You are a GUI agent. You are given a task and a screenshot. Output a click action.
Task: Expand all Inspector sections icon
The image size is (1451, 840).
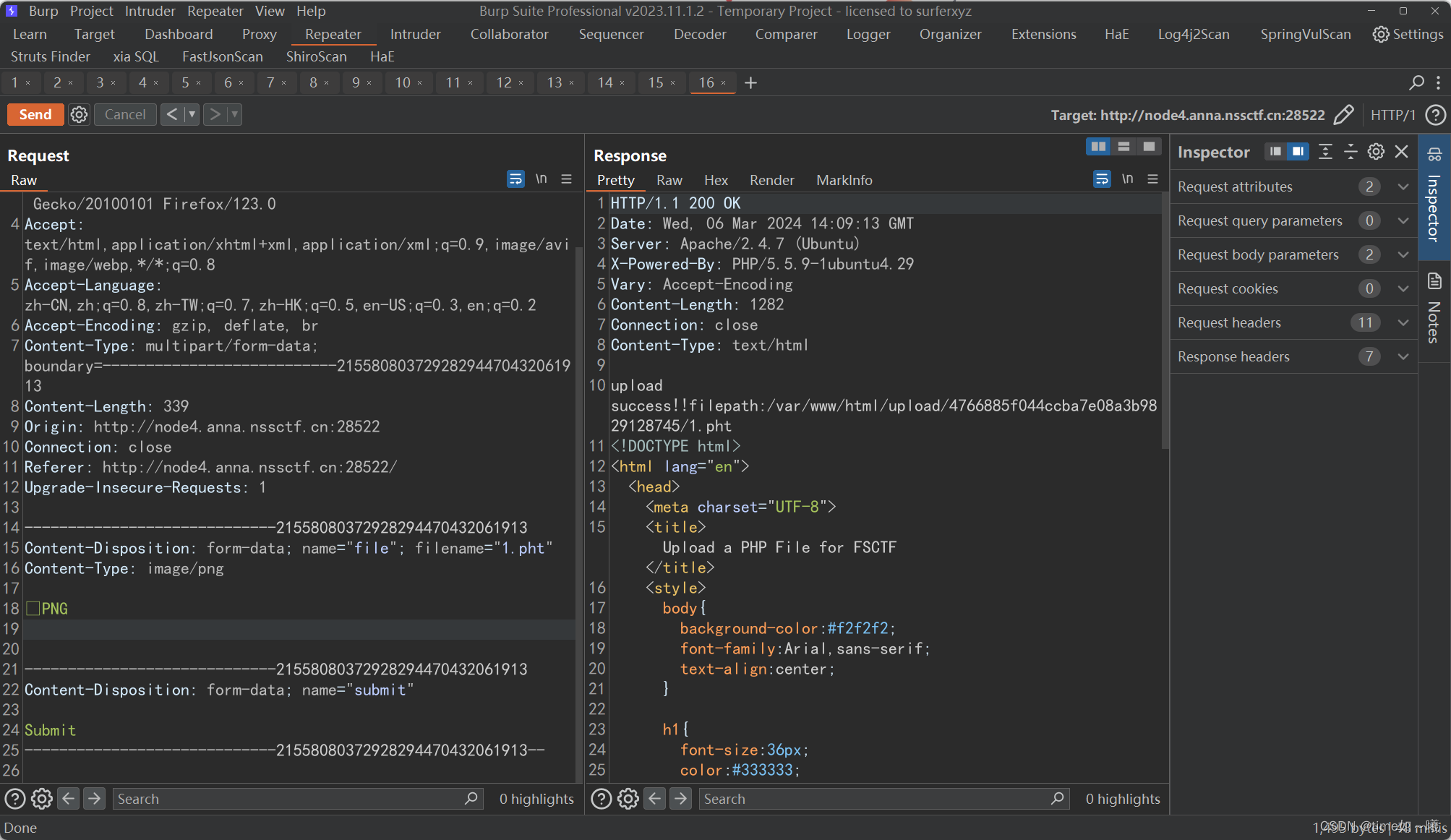coord(1325,151)
